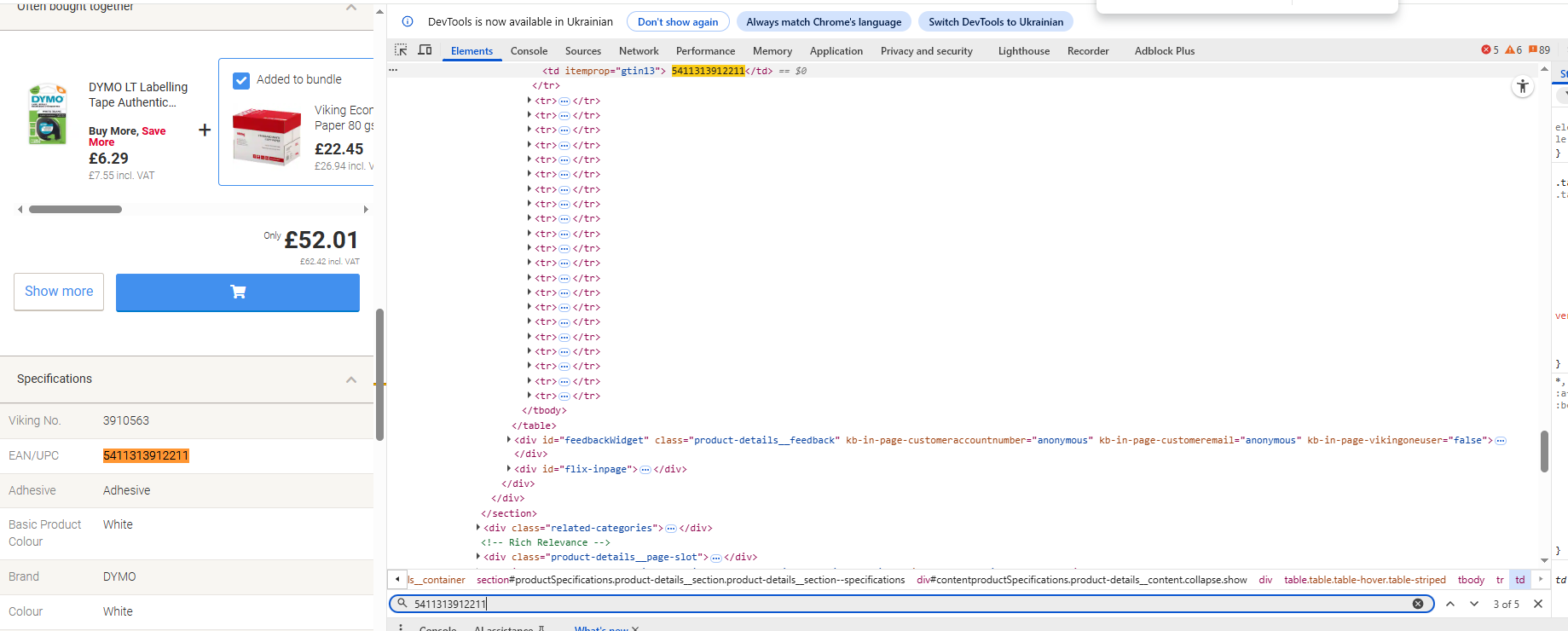Select the table.table-hover breadcrumb item
The image size is (1568, 631).
click(x=1365, y=580)
